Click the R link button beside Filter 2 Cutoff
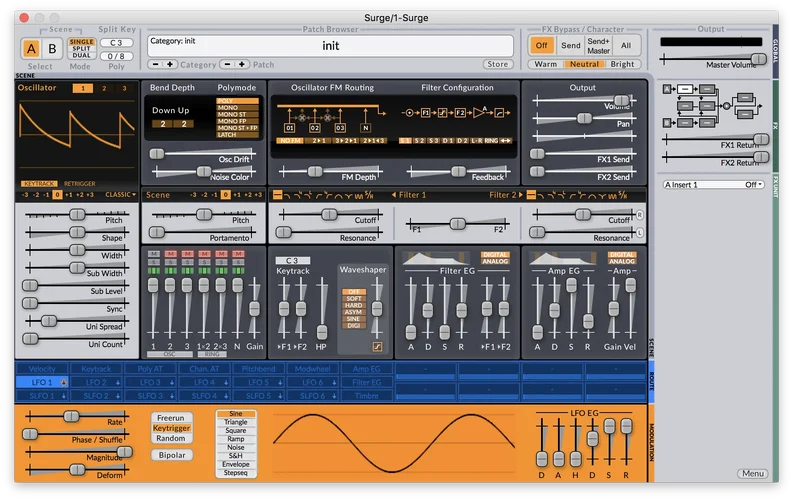Image resolution: width=793 pixels, height=500 pixels. point(640,215)
